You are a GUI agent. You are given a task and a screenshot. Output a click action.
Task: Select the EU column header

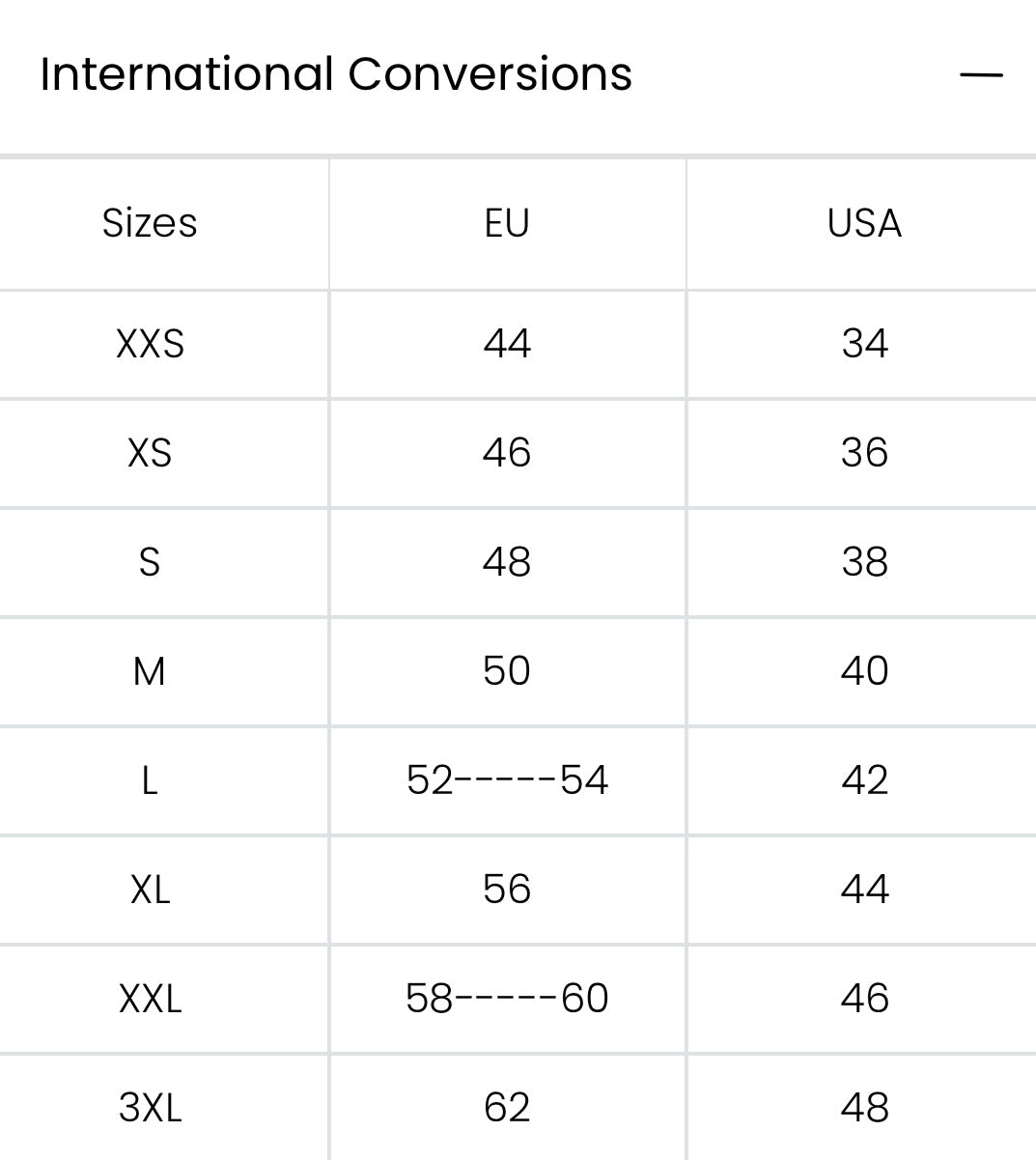(x=507, y=223)
